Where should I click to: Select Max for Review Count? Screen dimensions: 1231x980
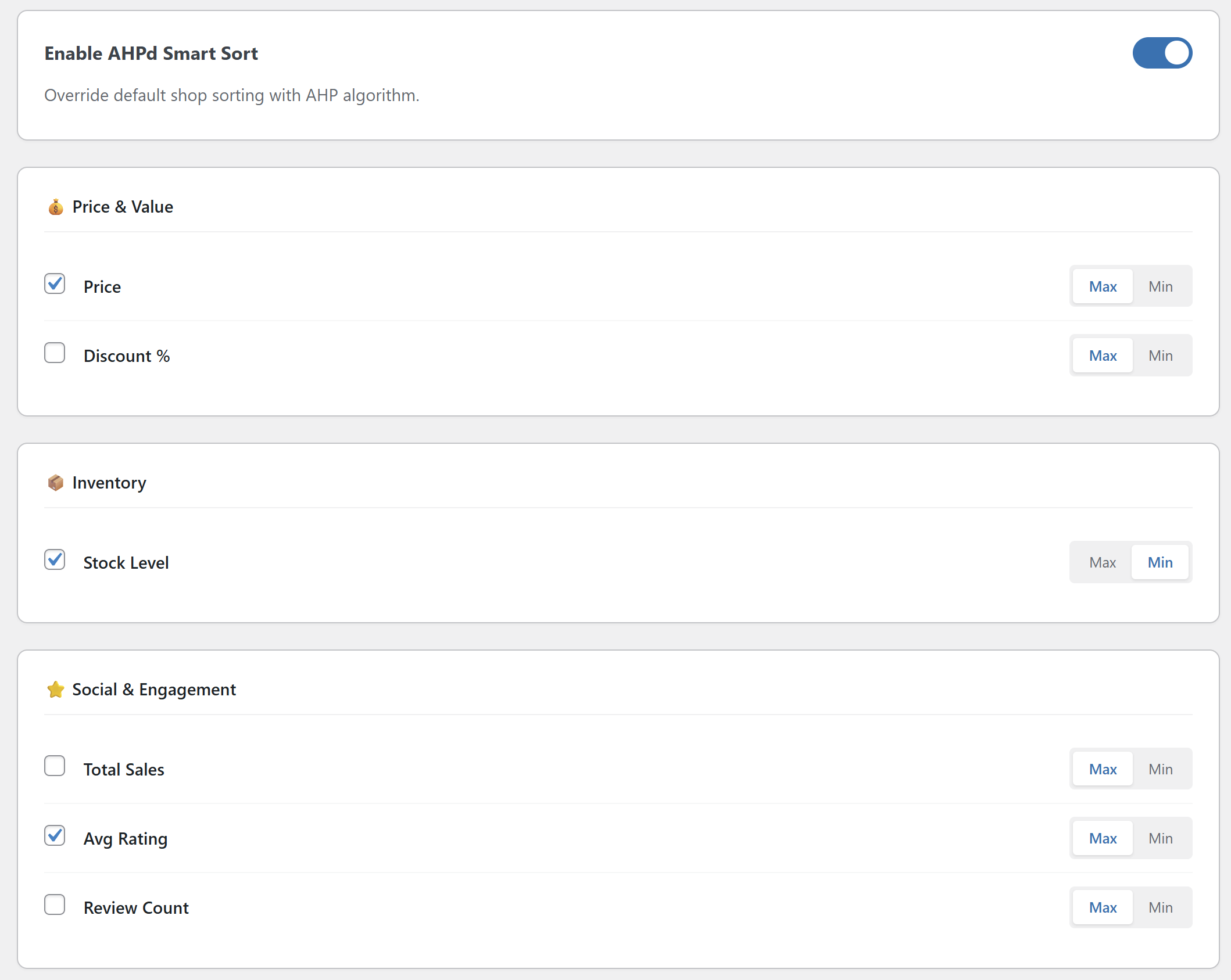(x=1102, y=907)
